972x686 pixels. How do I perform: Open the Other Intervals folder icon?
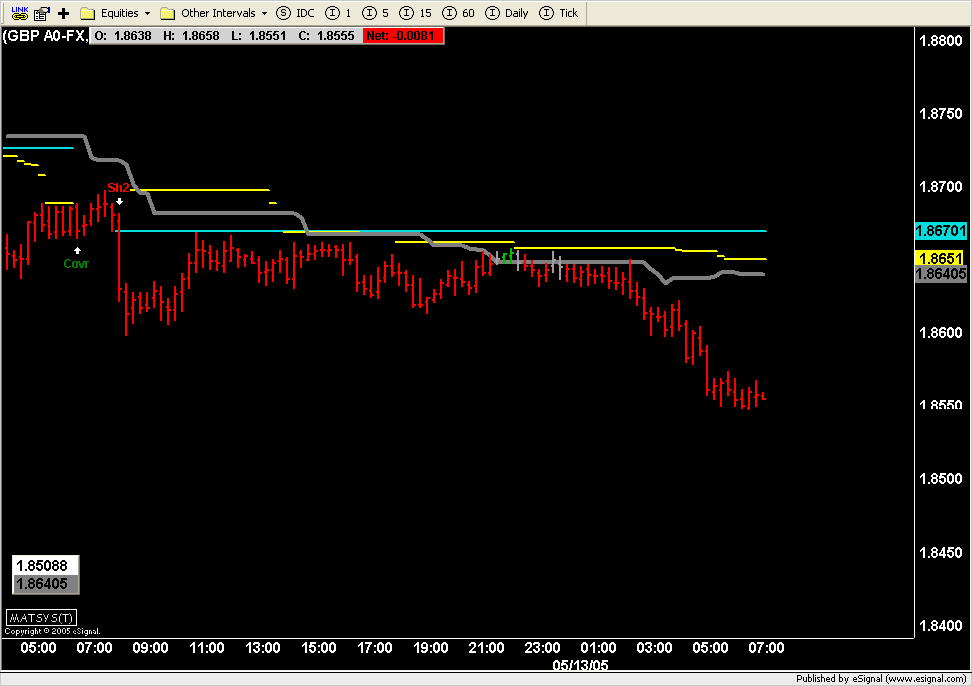[x=167, y=13]
